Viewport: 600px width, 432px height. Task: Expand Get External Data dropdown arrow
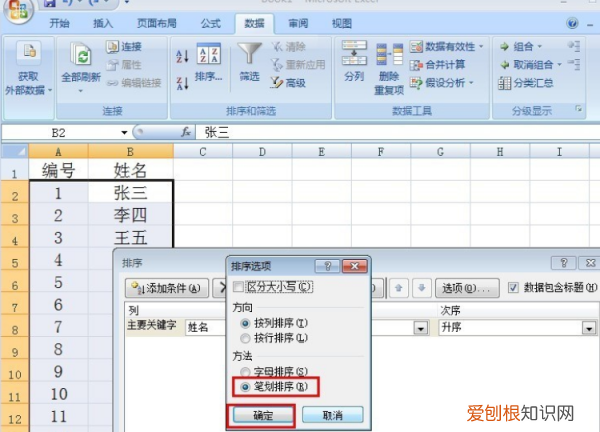(x=50, y=91)
